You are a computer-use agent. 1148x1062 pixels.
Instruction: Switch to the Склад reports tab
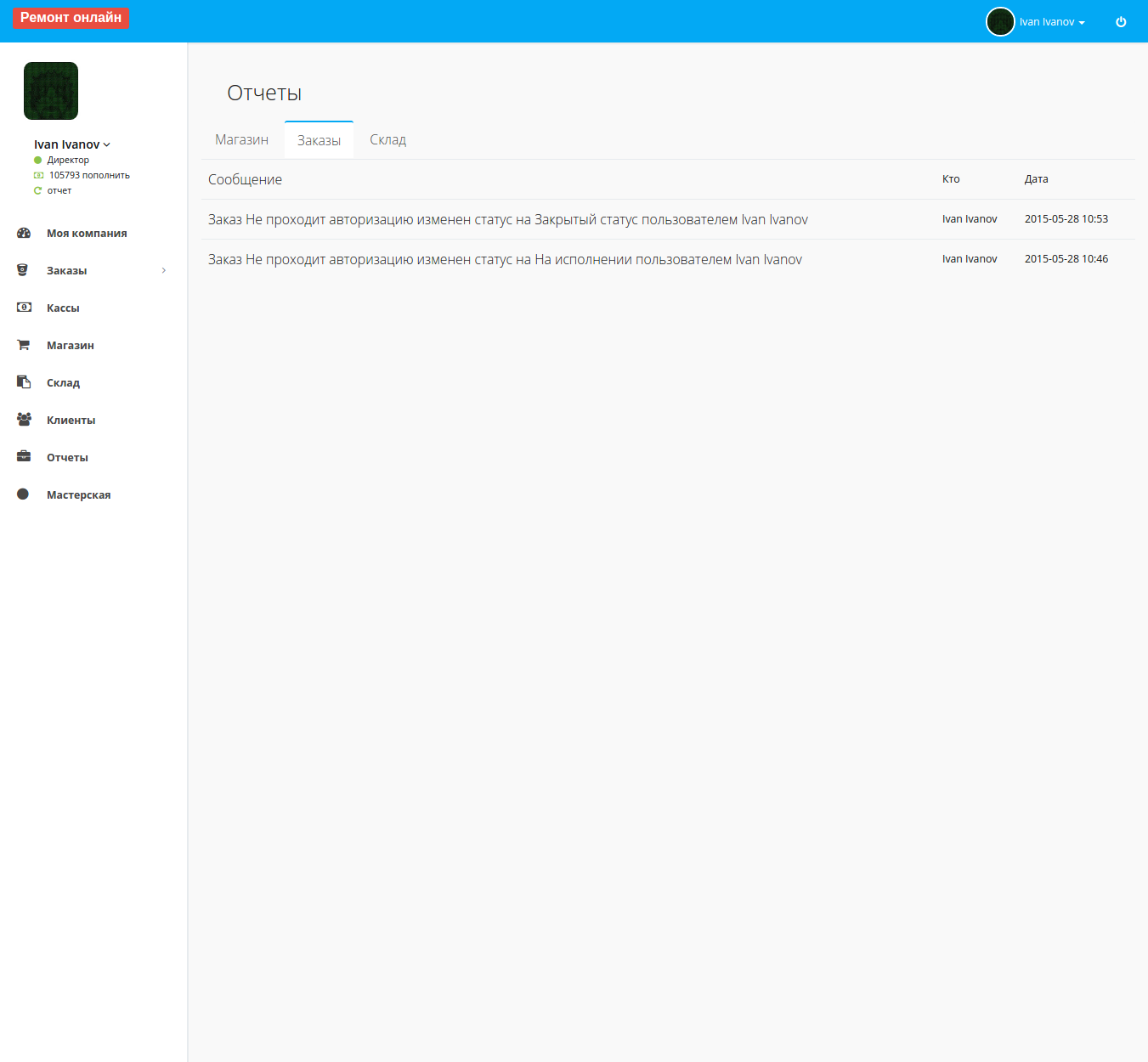387,140
